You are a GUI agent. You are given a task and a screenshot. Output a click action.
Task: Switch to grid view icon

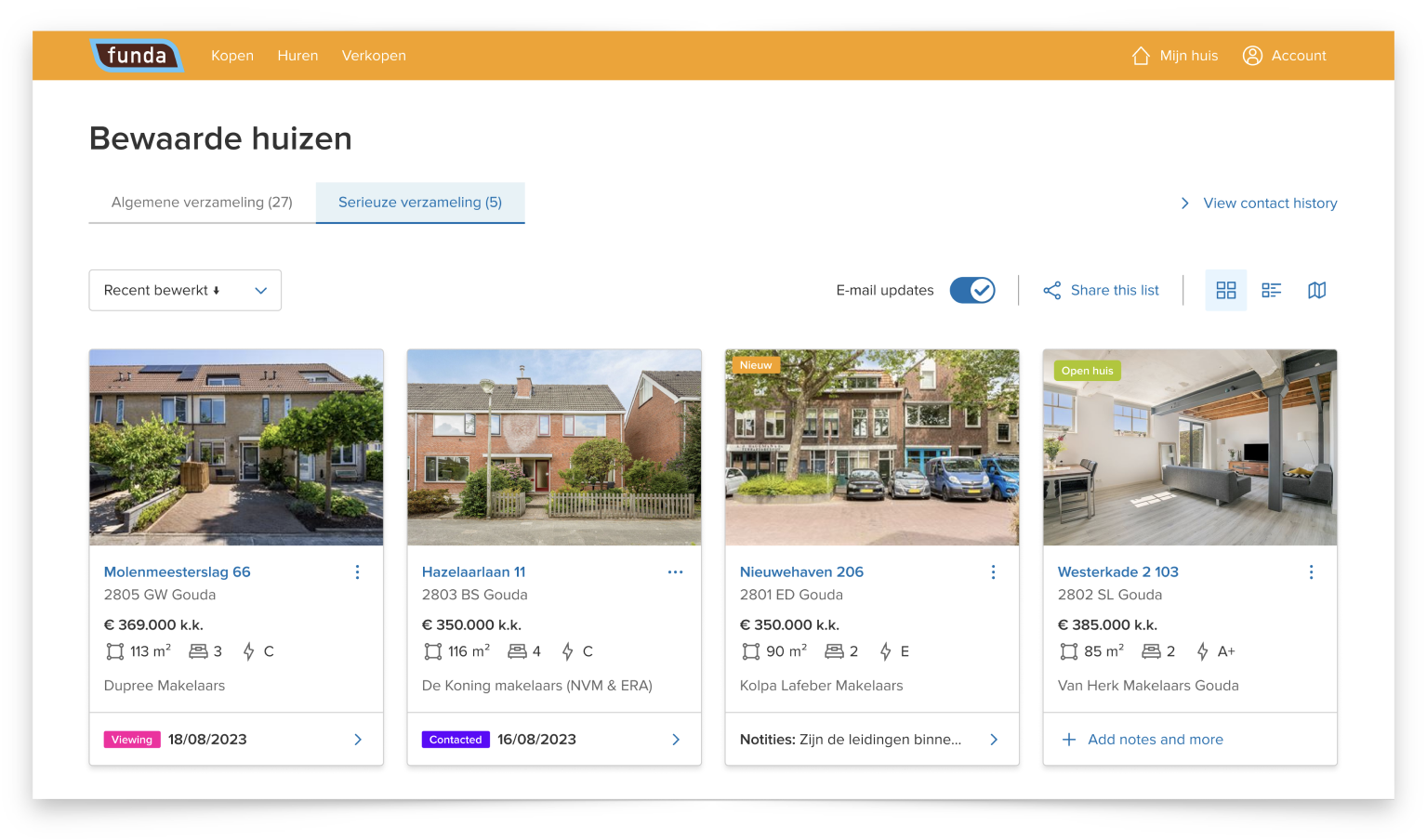coord(1226,290)
